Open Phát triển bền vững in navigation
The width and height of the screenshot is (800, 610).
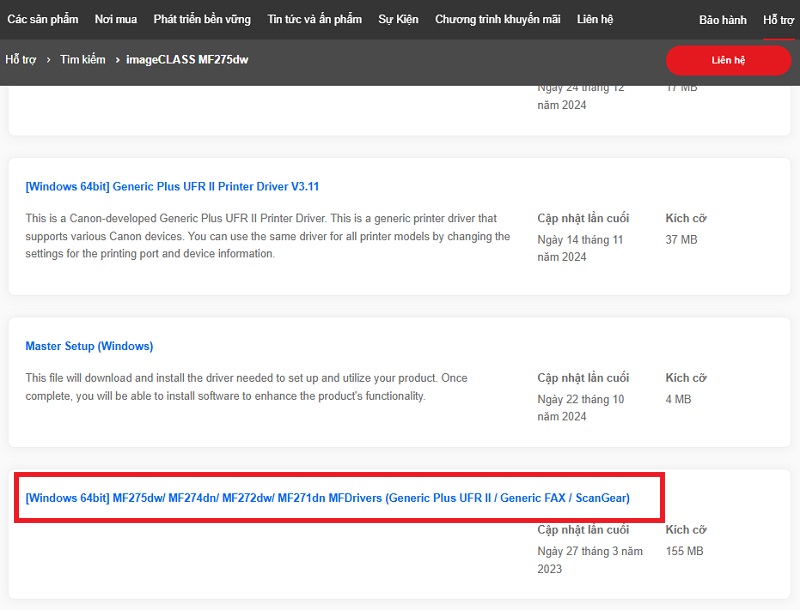(203, 20)
